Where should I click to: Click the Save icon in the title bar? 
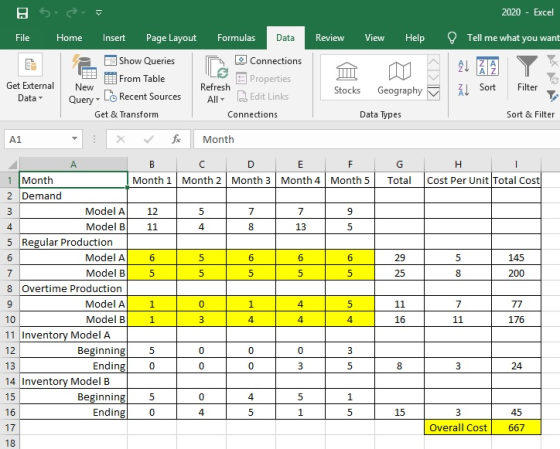click(22, 13)
